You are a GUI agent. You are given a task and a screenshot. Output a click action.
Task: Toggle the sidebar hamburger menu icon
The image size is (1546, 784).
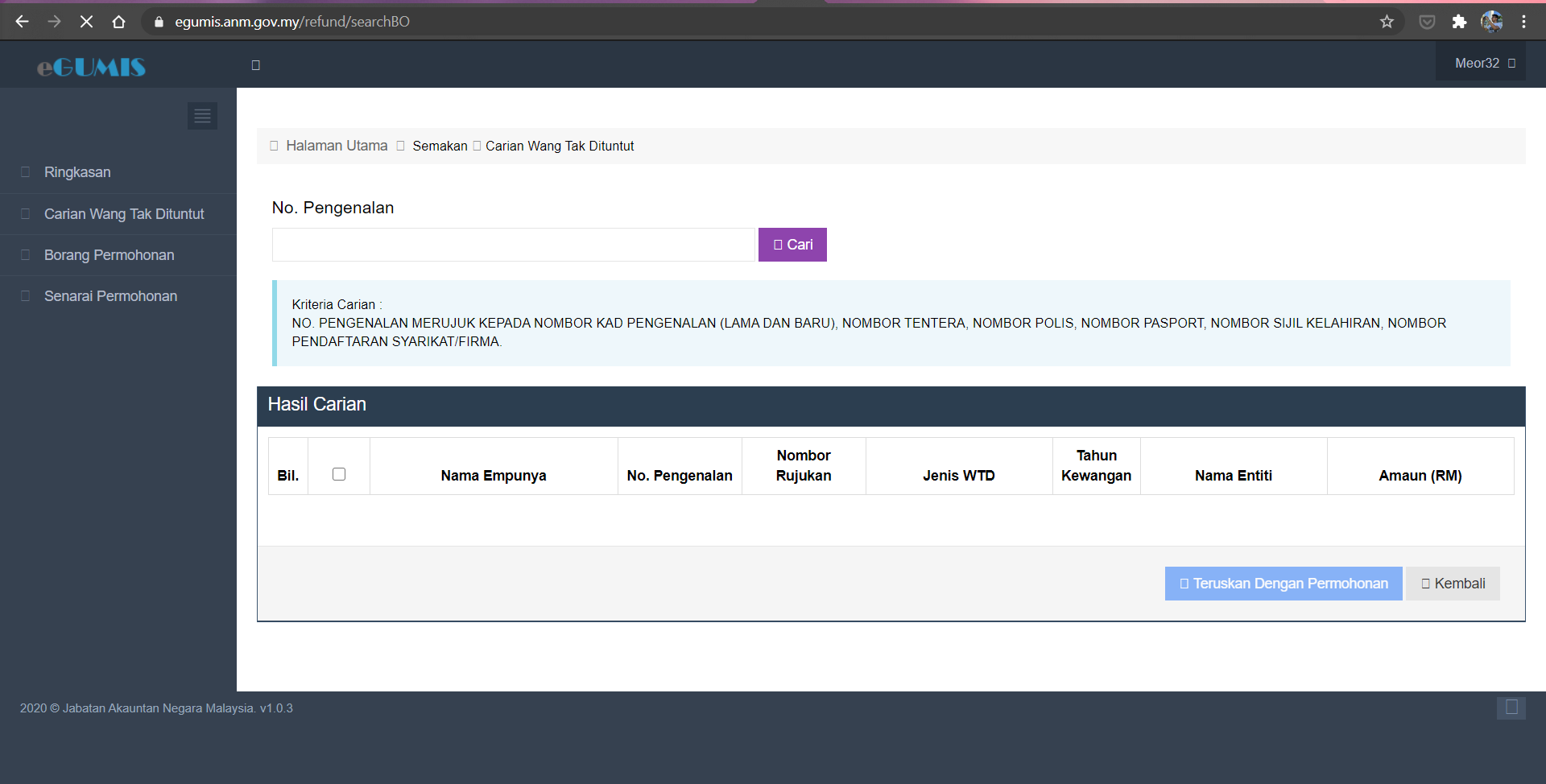(x=202, y=116)
